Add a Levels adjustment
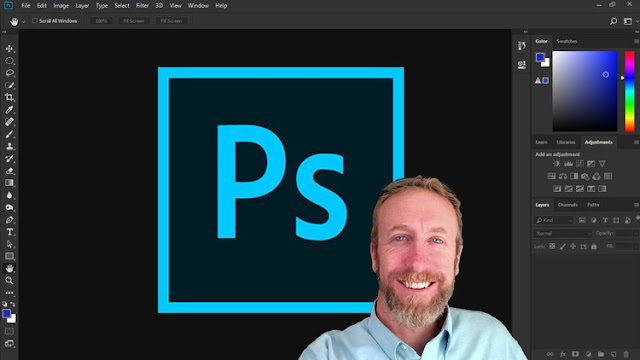The height and width of the screenshot is (360, 640). (x=568, y=164)
